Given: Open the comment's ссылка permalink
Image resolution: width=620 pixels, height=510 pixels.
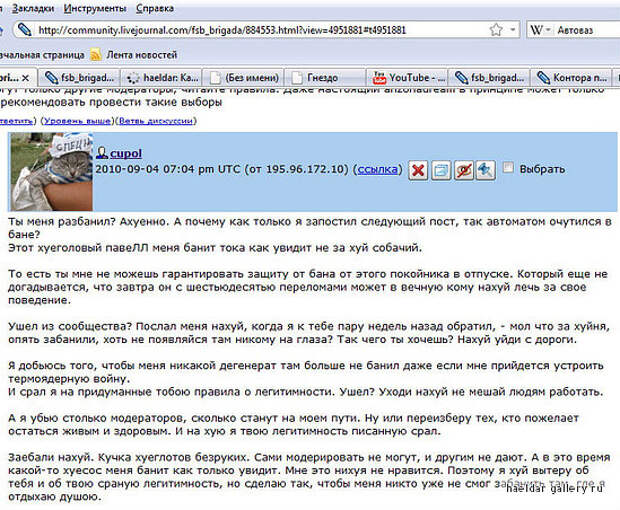Looking at the screenshot, I should 378,169.
